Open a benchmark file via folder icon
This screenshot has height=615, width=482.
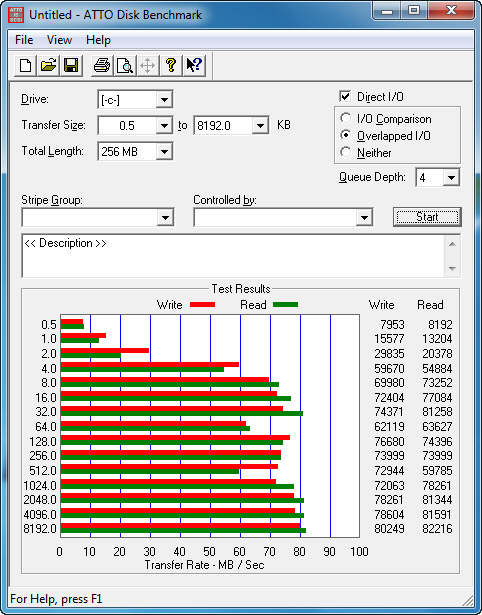click(48, 65)
